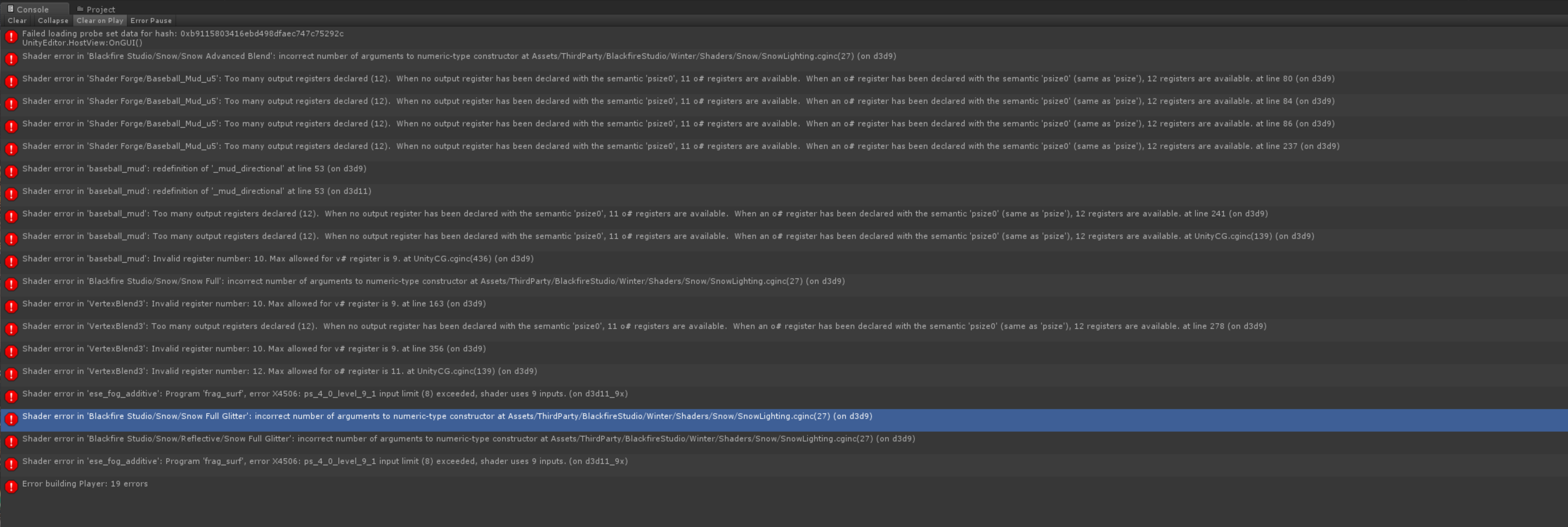1568x527 pixels.
Task: Select baseball_mud redefinition error on d3d9
Action: click(x=194, y=169)
